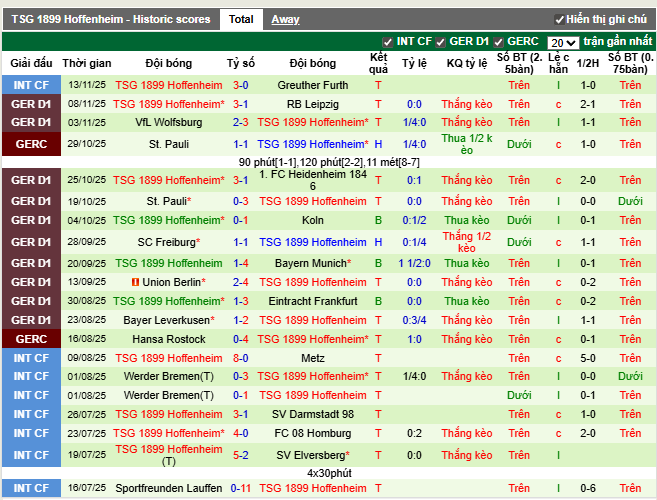Click the Tỷ số column header
This screenshot has width=657, height=500.
click(x=241, y=63)
